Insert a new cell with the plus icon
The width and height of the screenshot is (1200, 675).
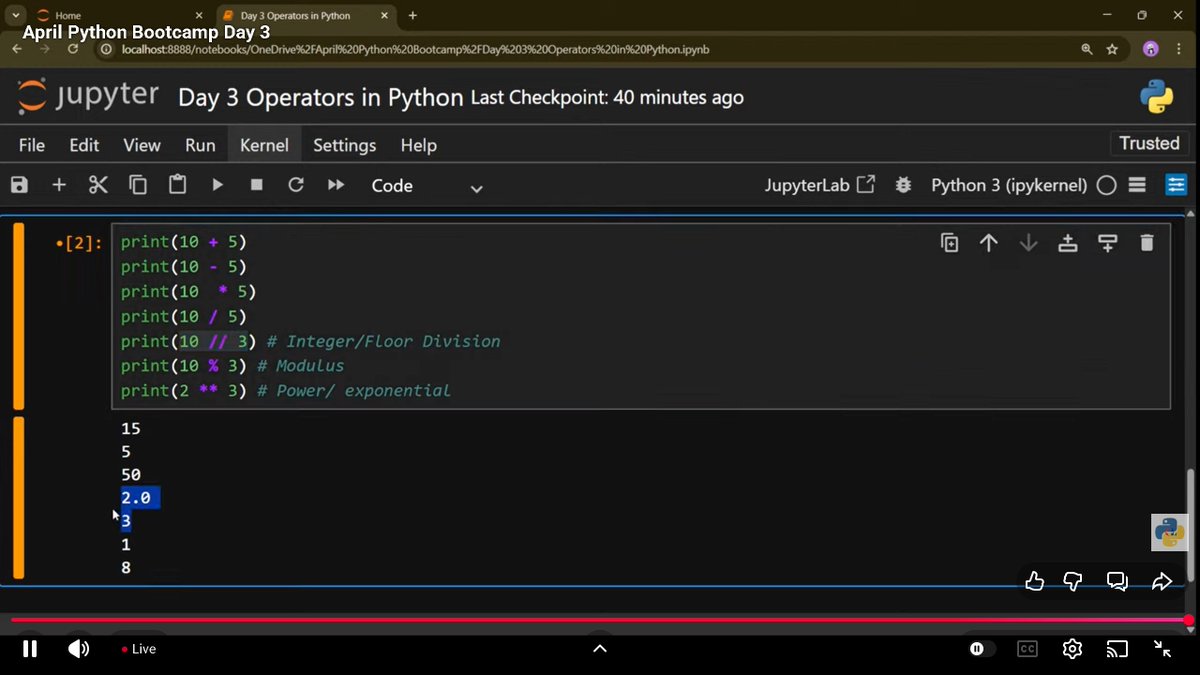59,185
